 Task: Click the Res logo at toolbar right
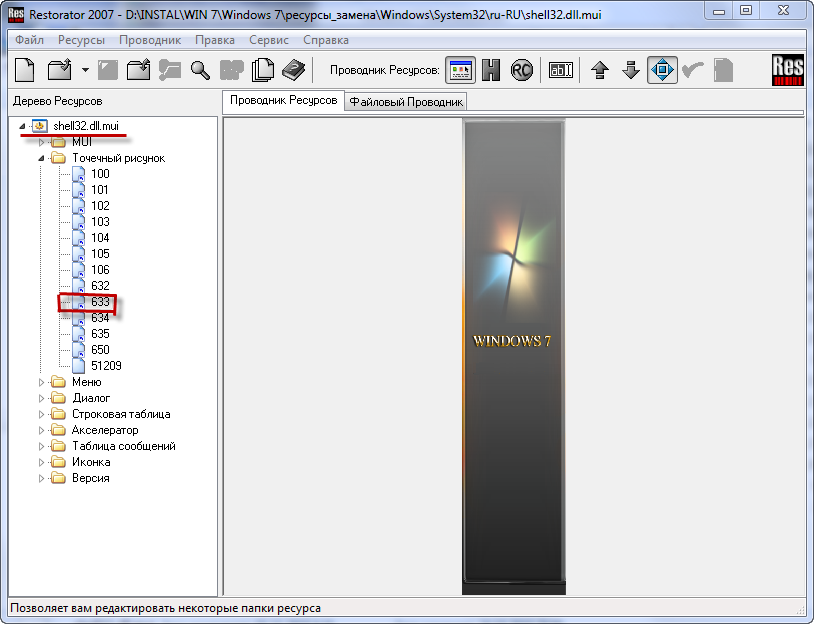(788, 70)
